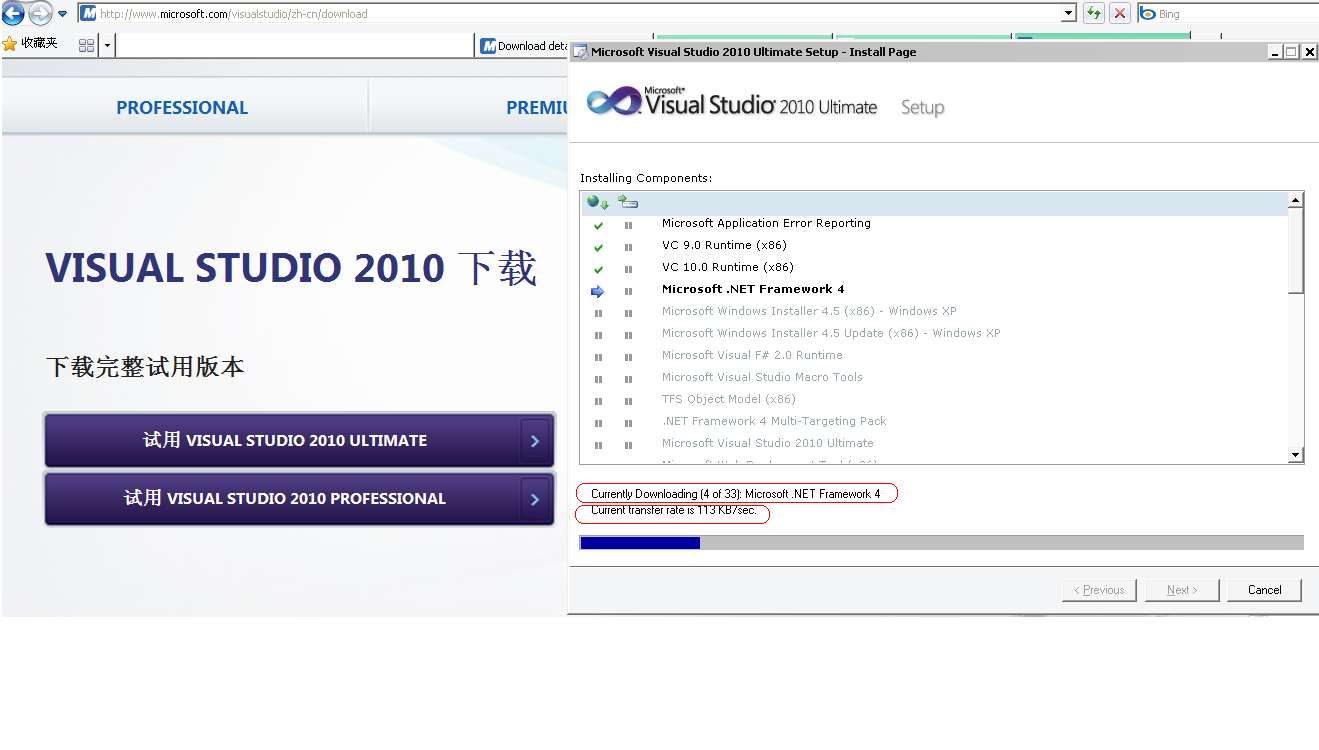Expand the tab list dropdown arrow
The width and height of the screenshot is (1319, 750).
point(108,45)
